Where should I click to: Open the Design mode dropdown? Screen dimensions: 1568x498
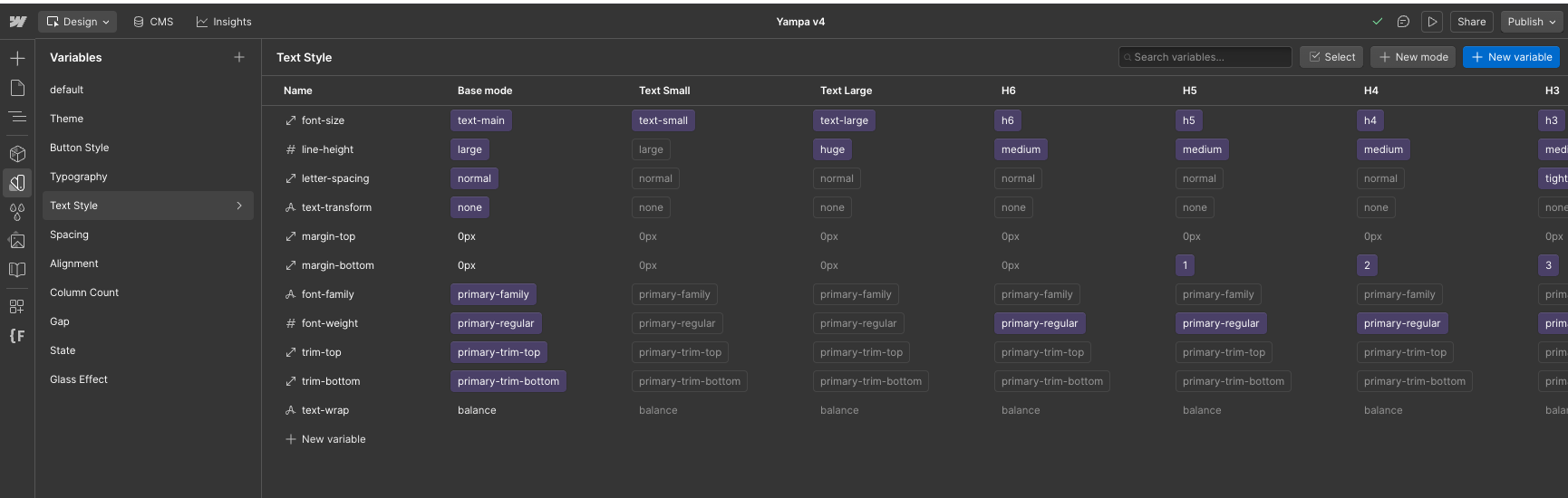coord(78,22)
